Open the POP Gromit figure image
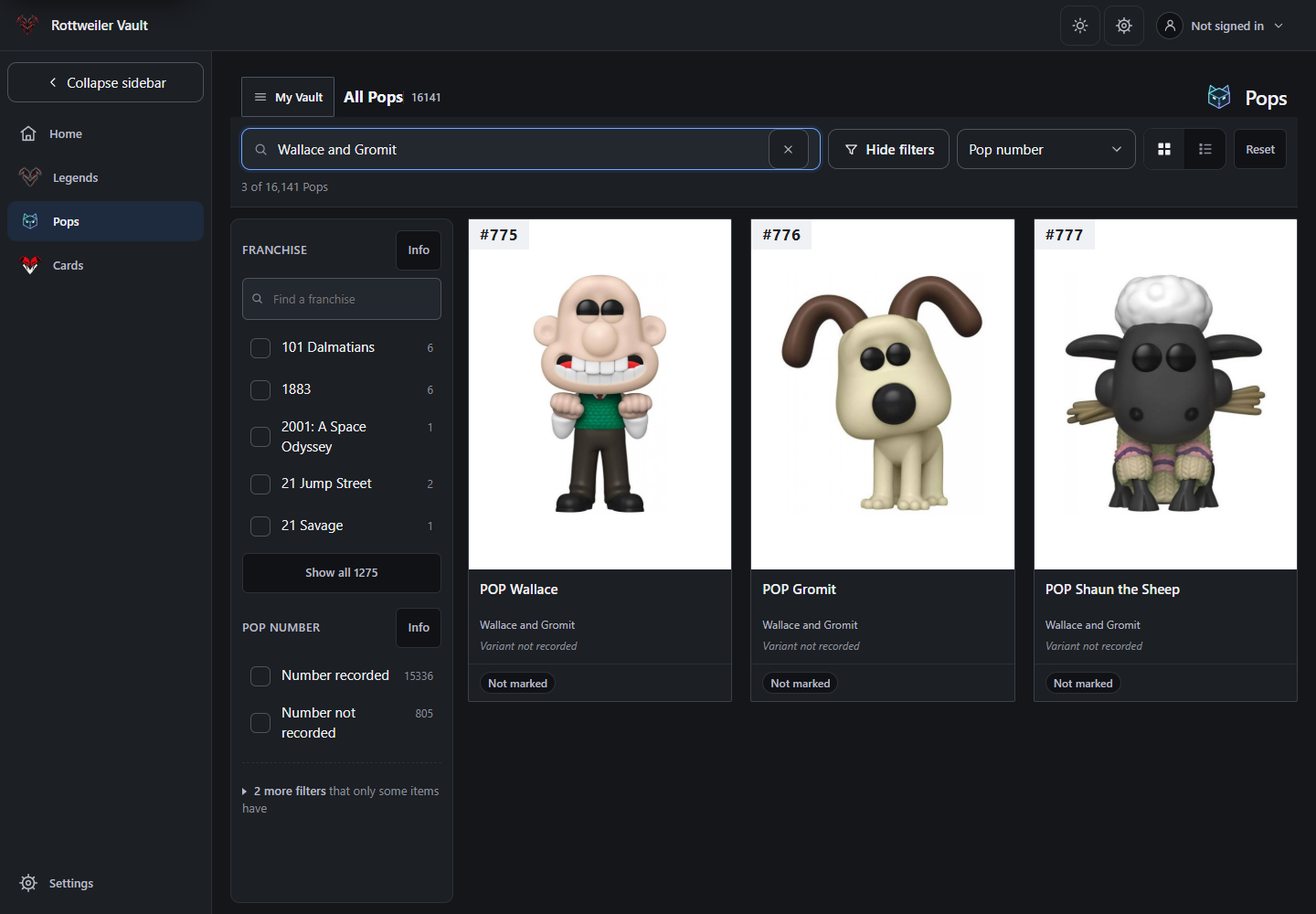Viewport: 1316px width, 914px height. [883, 394]
